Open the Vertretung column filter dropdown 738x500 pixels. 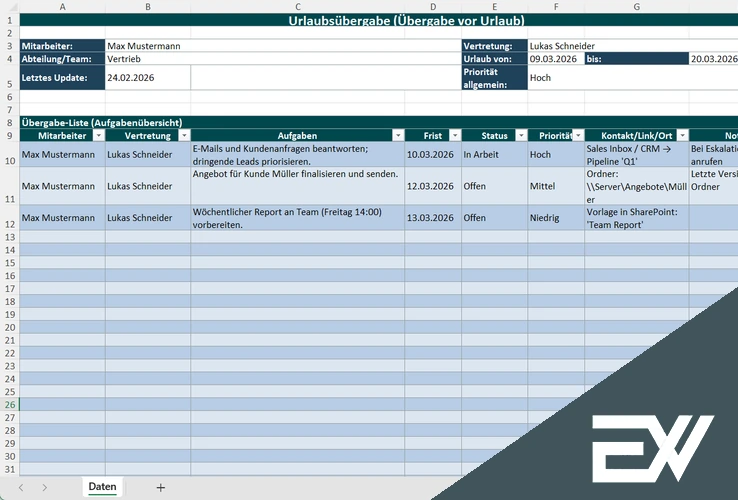click(x=184, y=136)
